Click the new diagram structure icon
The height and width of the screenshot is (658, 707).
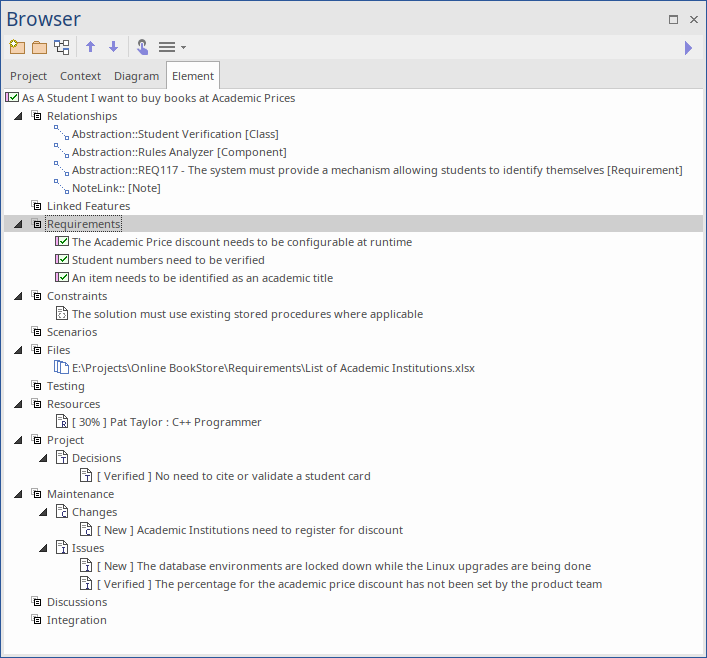tap(62, 47)
